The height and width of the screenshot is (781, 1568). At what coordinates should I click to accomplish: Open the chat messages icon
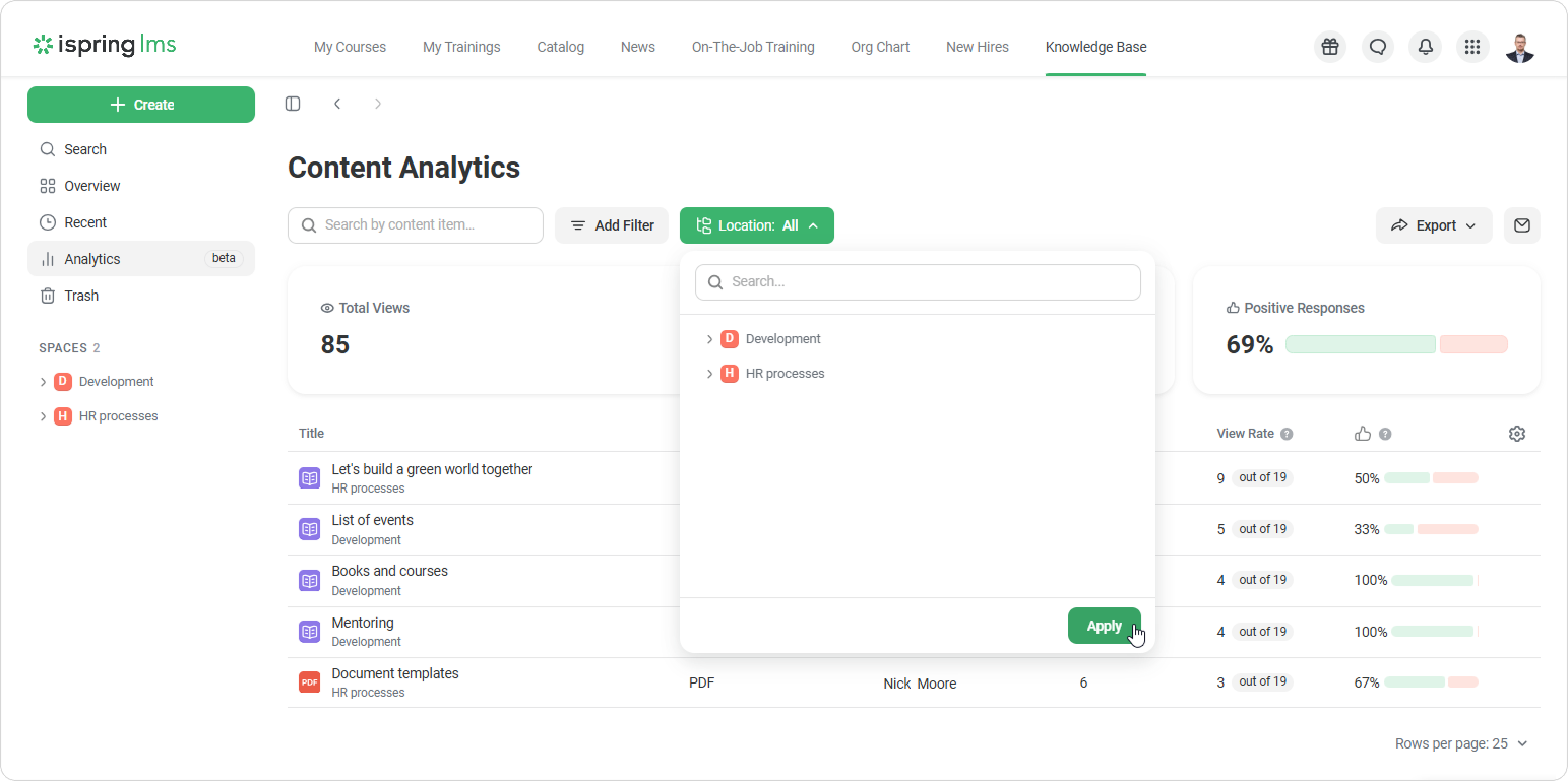tap(1377, 47)
